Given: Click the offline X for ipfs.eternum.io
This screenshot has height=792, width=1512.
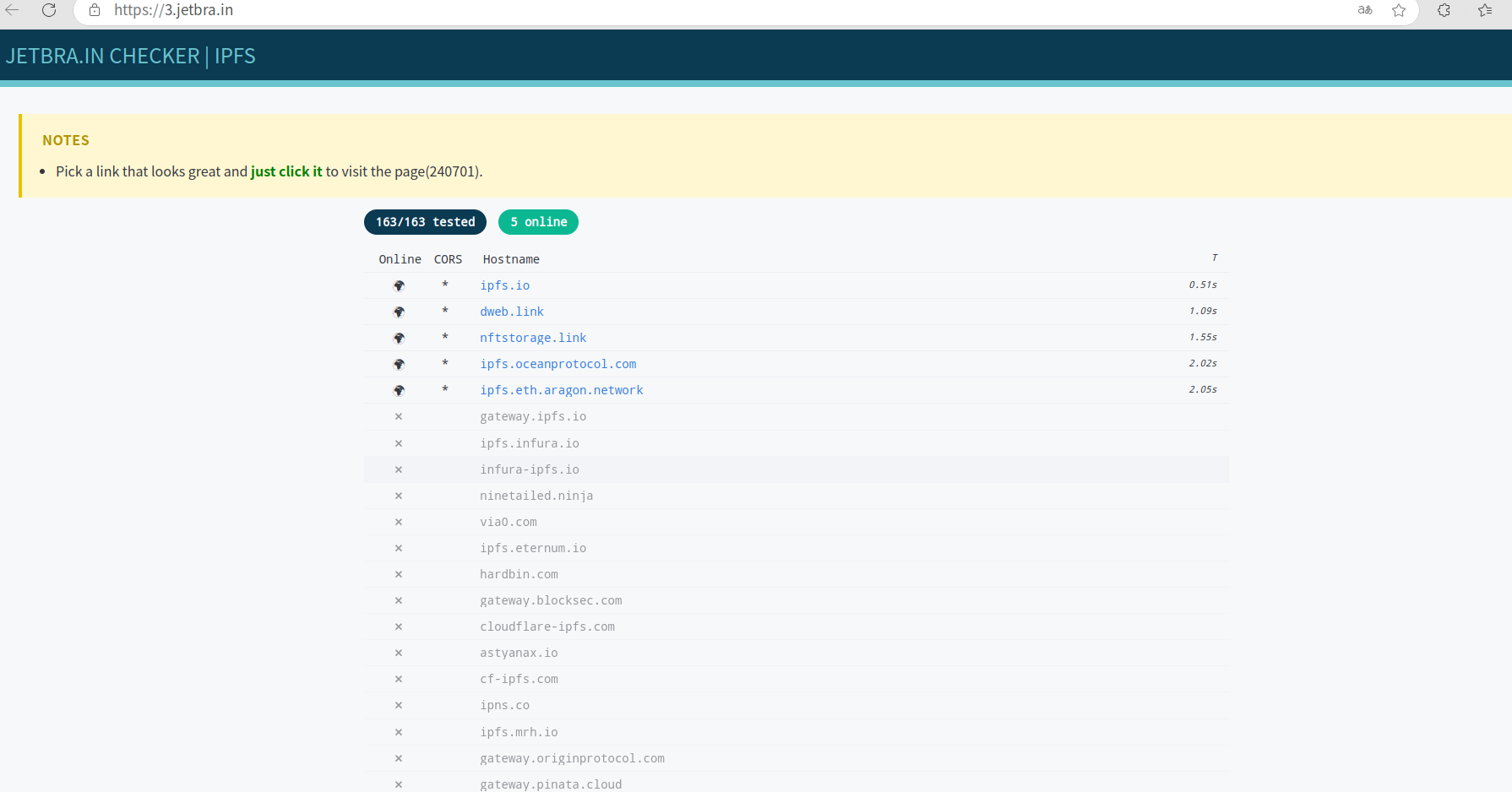Looking at the screenshot, I should coord(399,548).
